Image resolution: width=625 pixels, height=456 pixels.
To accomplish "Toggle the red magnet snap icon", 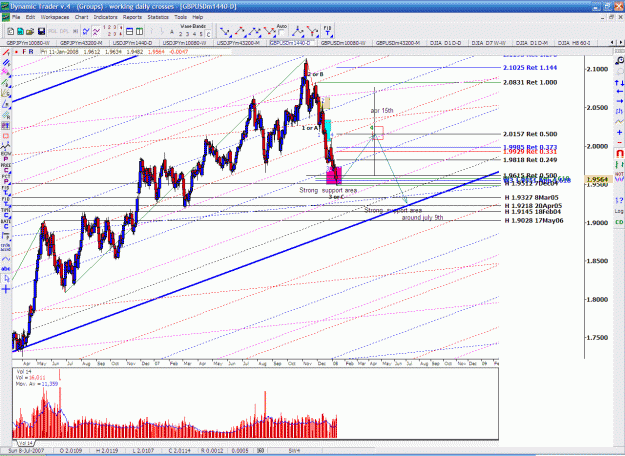I will point(619,153).
